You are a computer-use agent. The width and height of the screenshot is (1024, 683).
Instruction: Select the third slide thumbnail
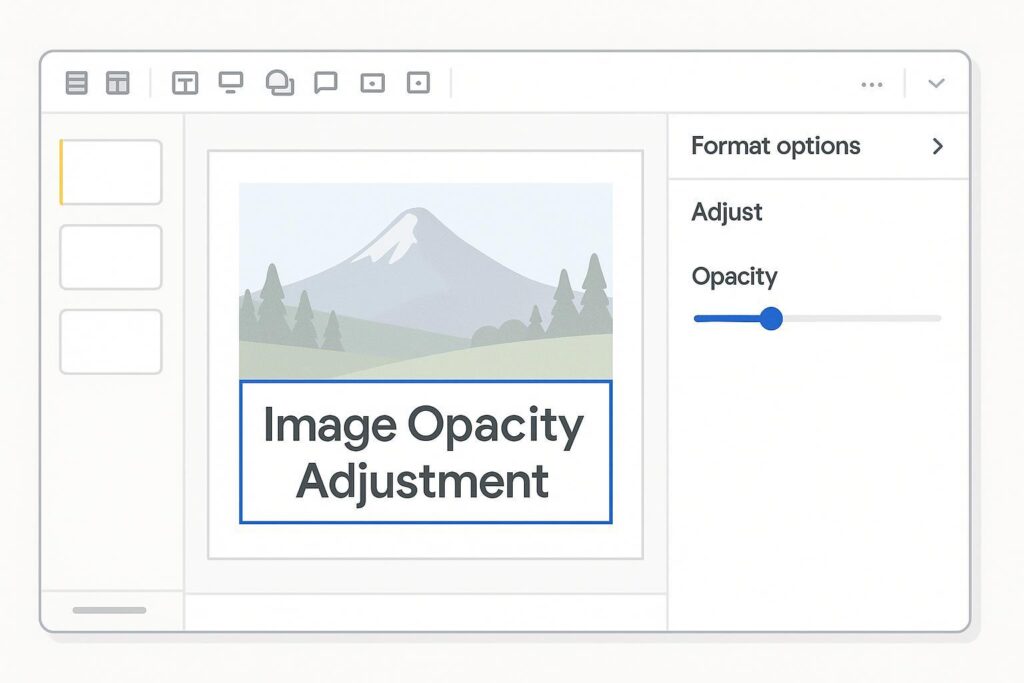(111, 342)
